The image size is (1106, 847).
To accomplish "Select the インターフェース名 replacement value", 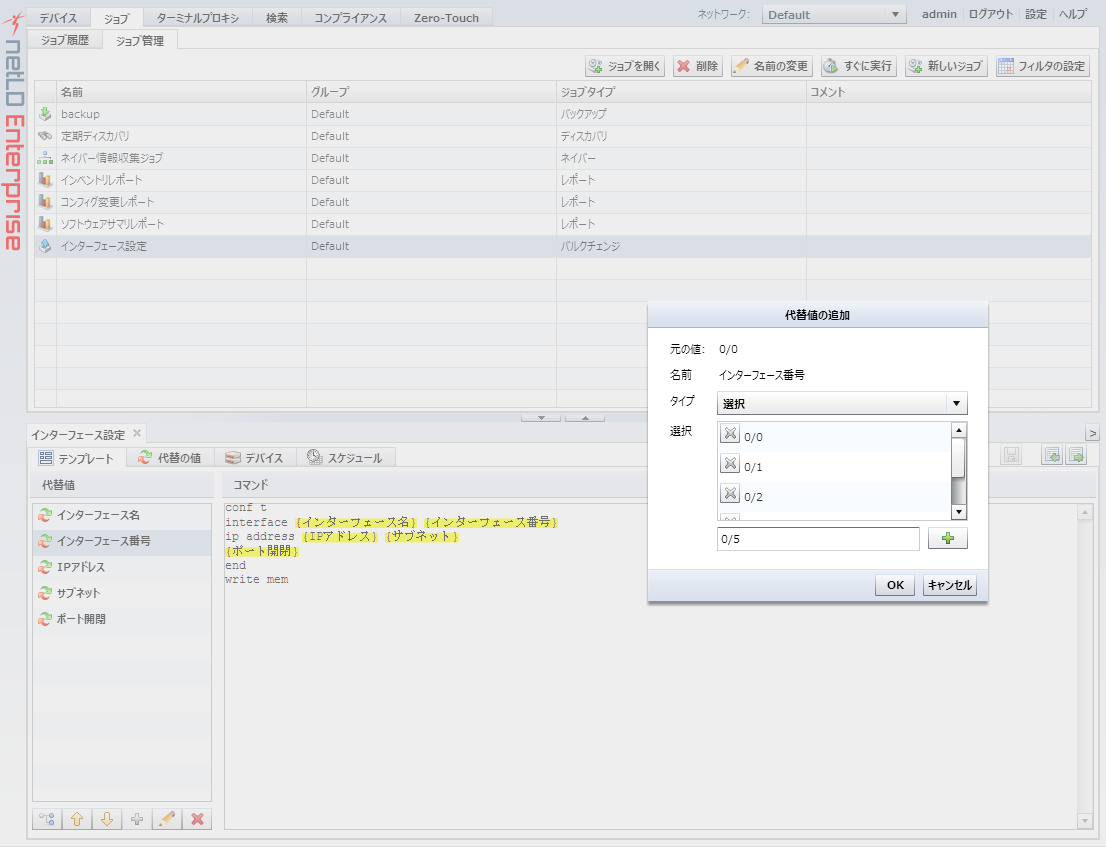I will [x=121, y=515].
